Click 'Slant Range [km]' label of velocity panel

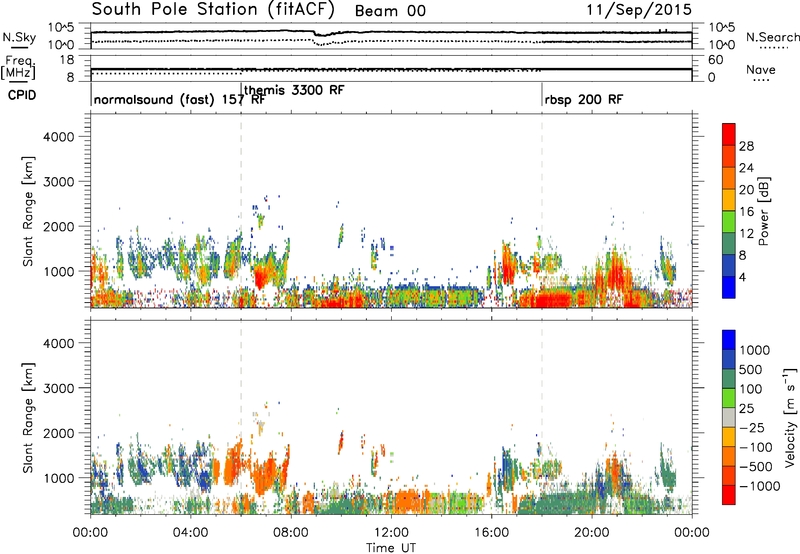point(28,417)
